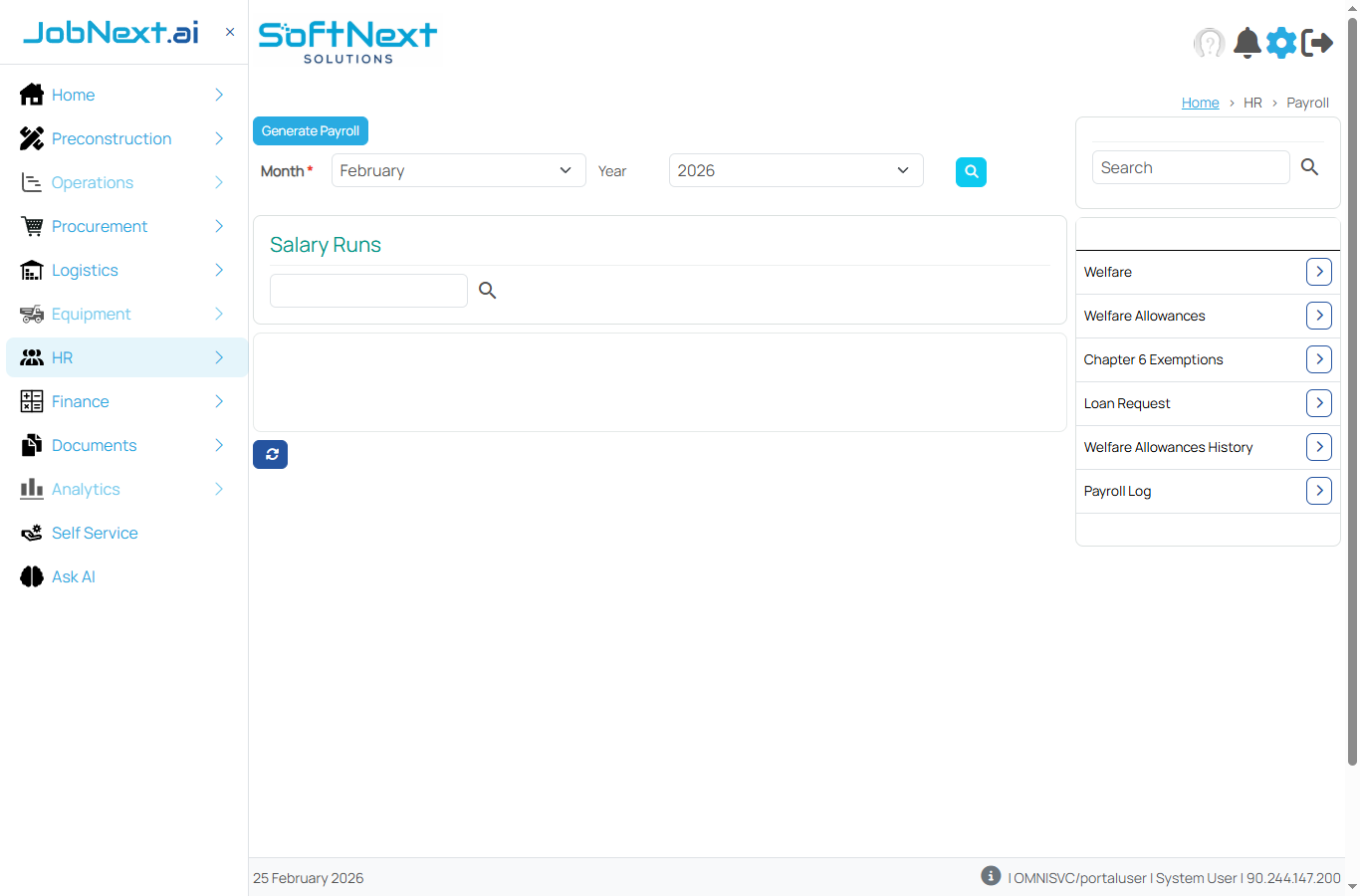The image size is (1360, 896).
Task: Open the help avatar icon
Action: tap(1209, 43)
